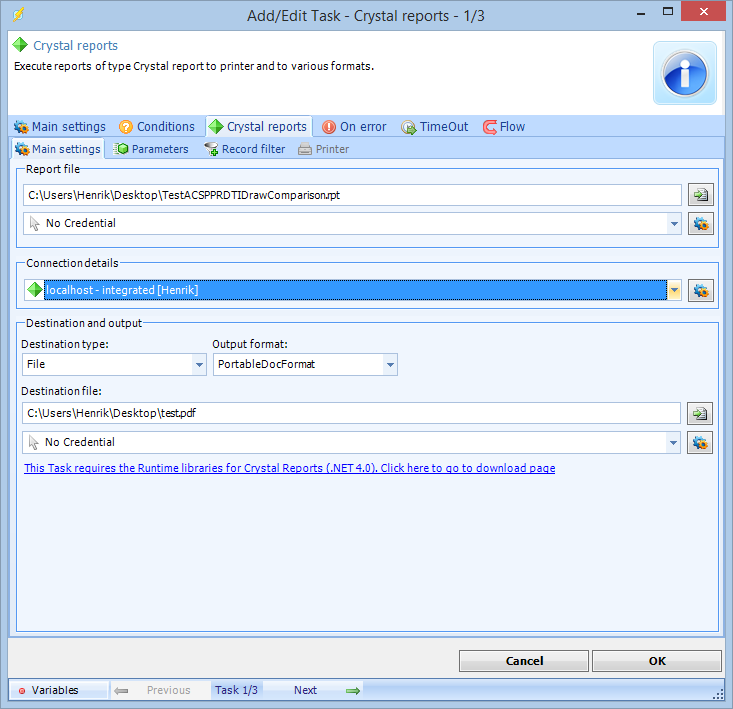The height and width of the screenshot is (709, 733).
Task: Click the green Next arrow icon
Action: pyautogui.click(x=352, y=690)
